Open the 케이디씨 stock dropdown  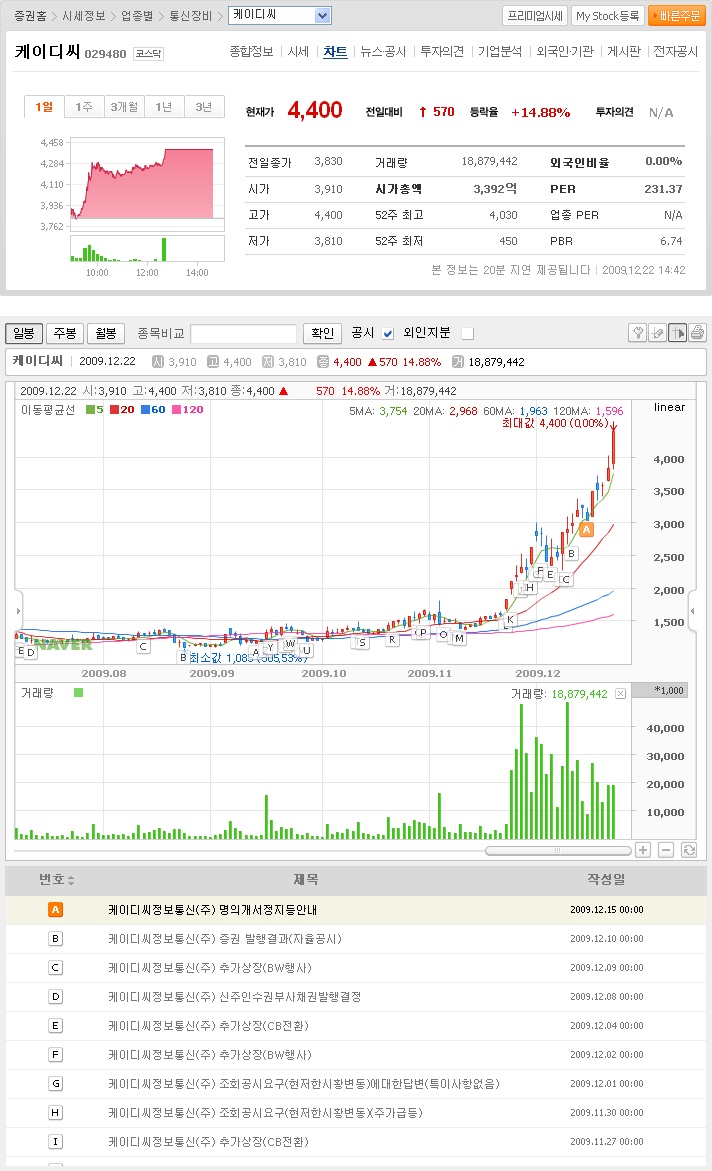(x=279, y=15)
